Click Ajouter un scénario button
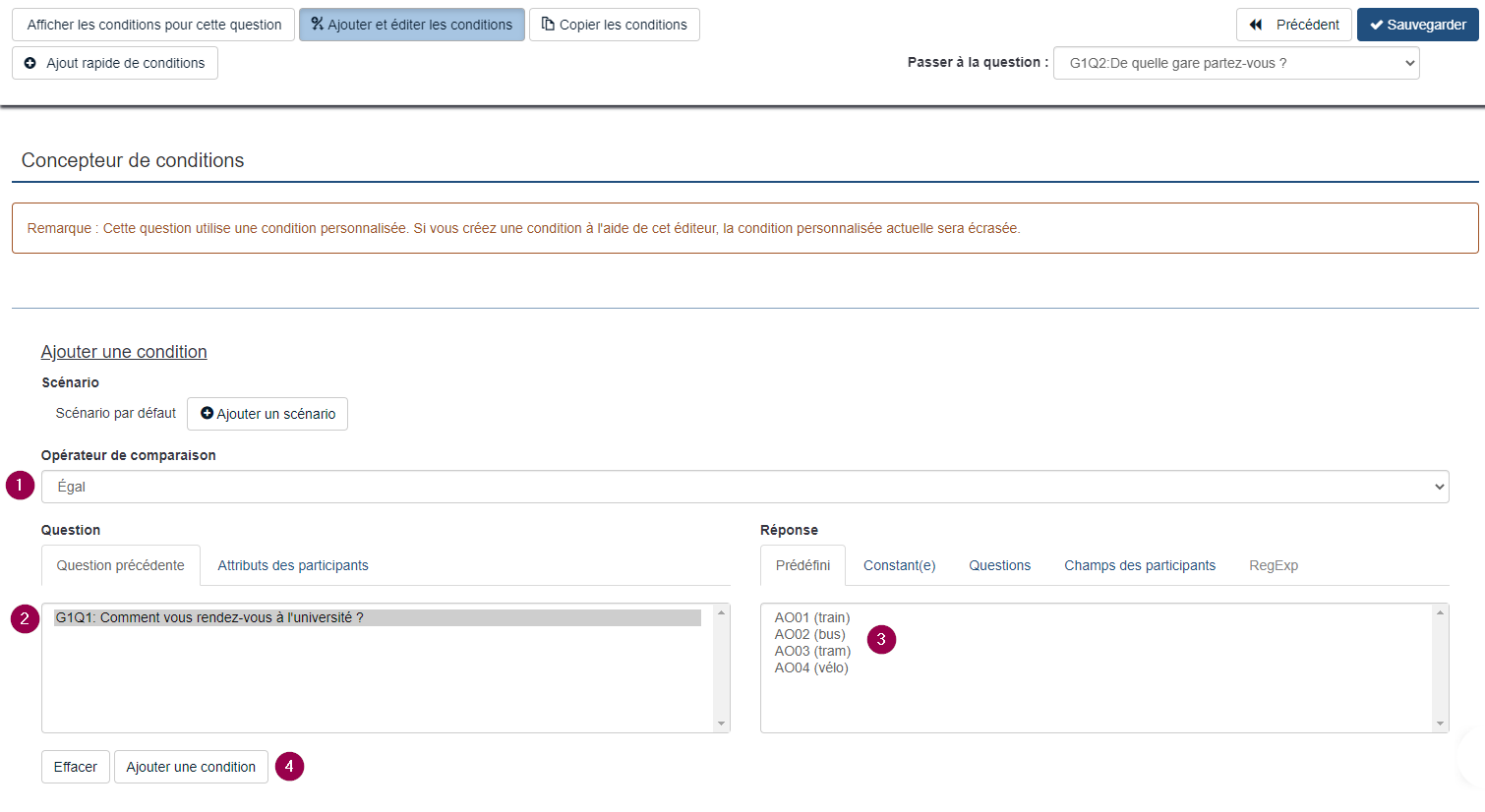 click(267, 414)
